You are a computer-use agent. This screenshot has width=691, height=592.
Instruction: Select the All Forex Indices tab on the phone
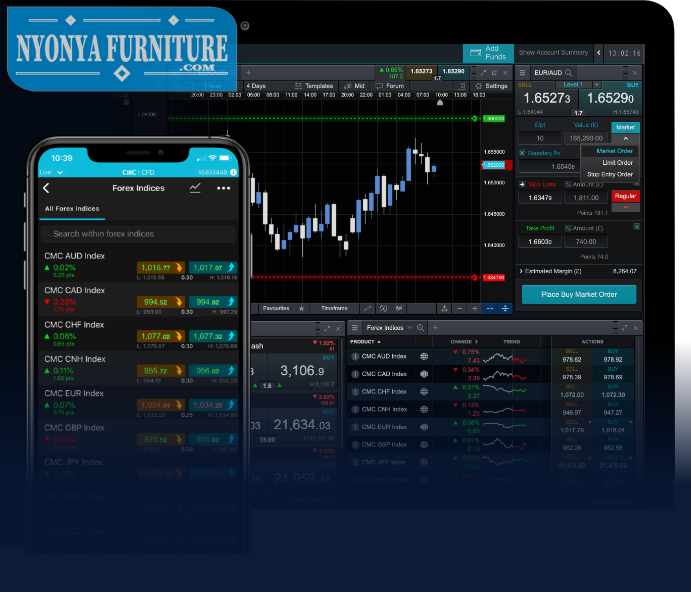click(x=72, y=209)
